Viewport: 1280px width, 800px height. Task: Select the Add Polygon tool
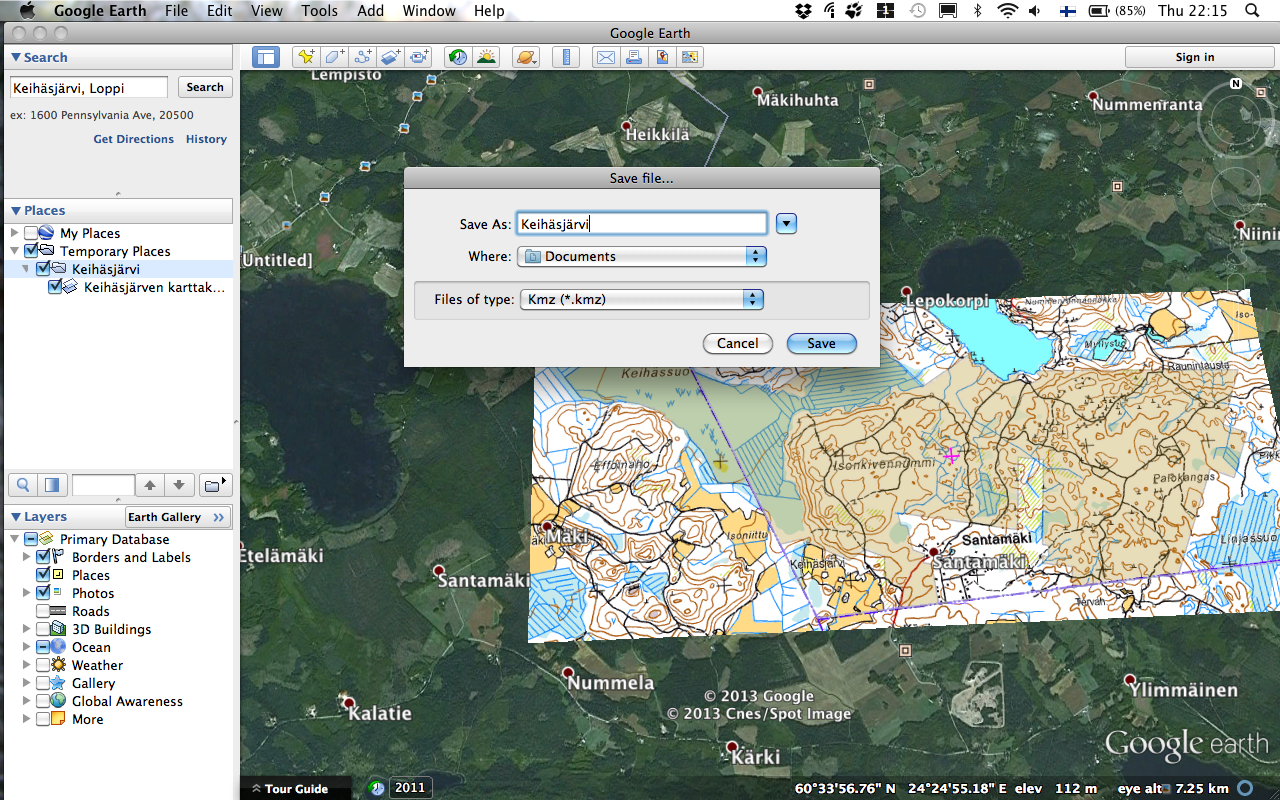(335, 57)
